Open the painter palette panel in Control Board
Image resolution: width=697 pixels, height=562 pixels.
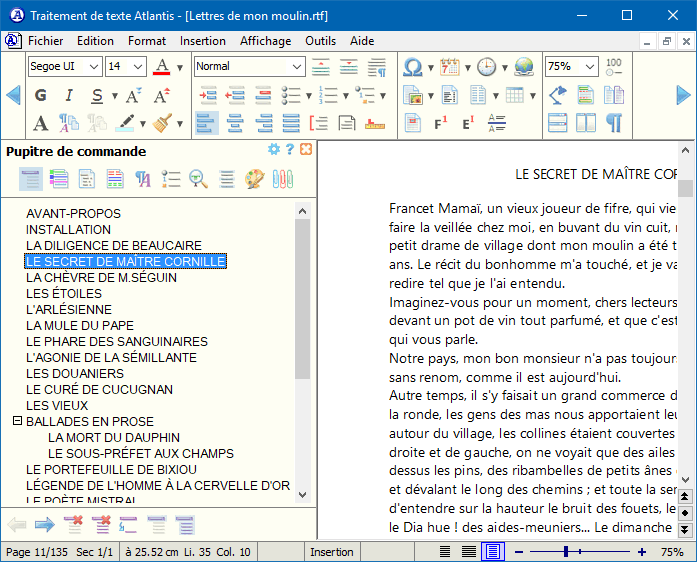click(255, 179)
